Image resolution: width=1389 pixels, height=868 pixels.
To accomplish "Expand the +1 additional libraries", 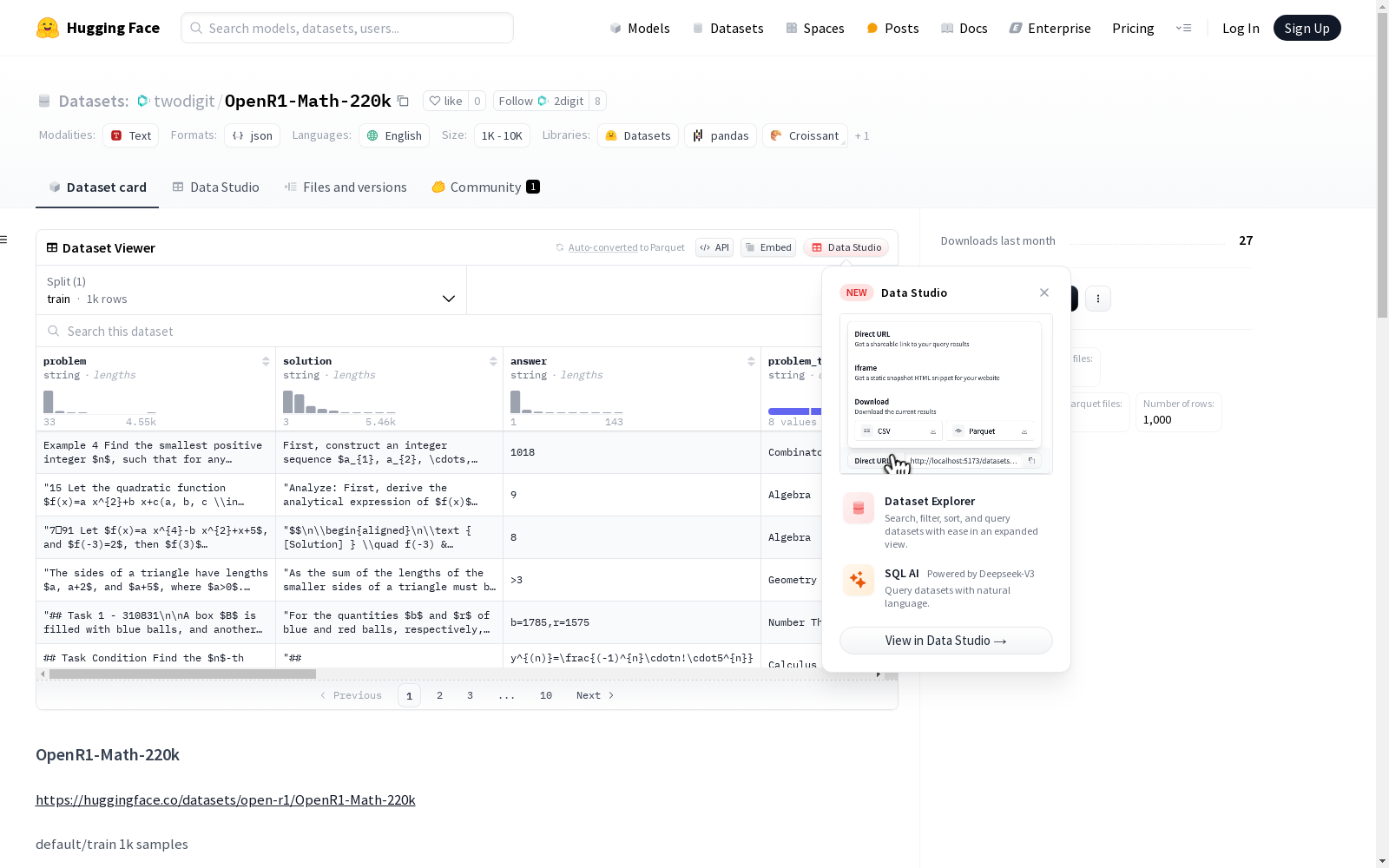I will pyautogui.click(x=862, y=135).
